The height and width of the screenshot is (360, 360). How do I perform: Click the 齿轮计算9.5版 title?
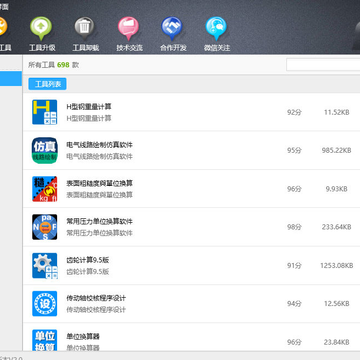88,260
